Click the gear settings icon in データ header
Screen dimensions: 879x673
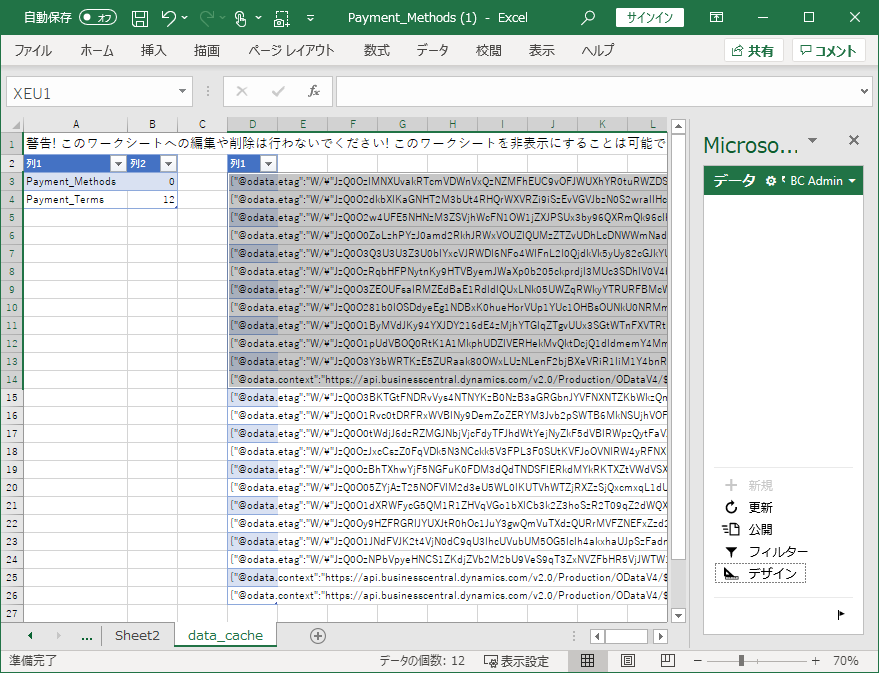pos(771,181)
